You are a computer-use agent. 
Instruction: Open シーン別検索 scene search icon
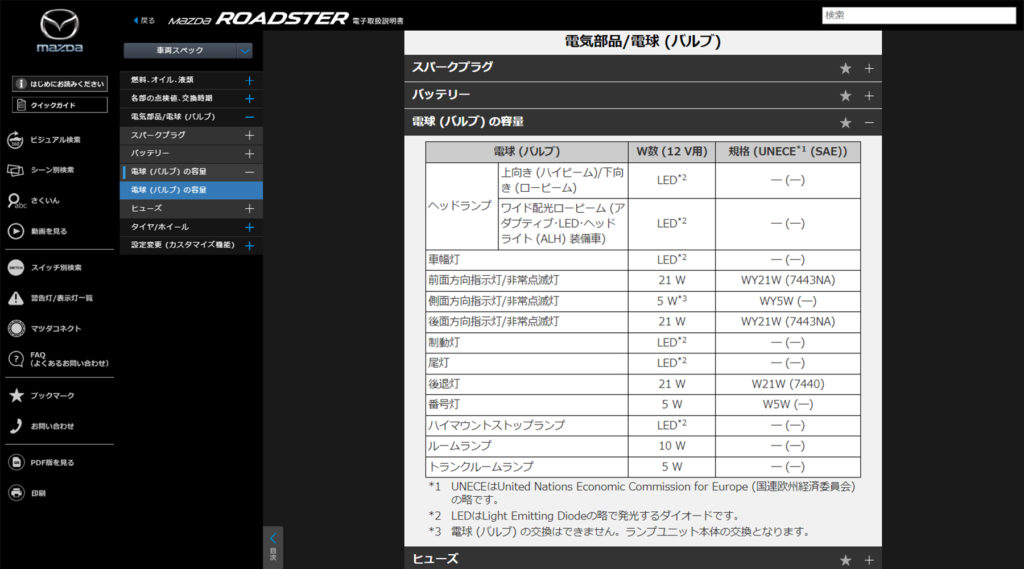pyautogui.click(x=16, y=170)
